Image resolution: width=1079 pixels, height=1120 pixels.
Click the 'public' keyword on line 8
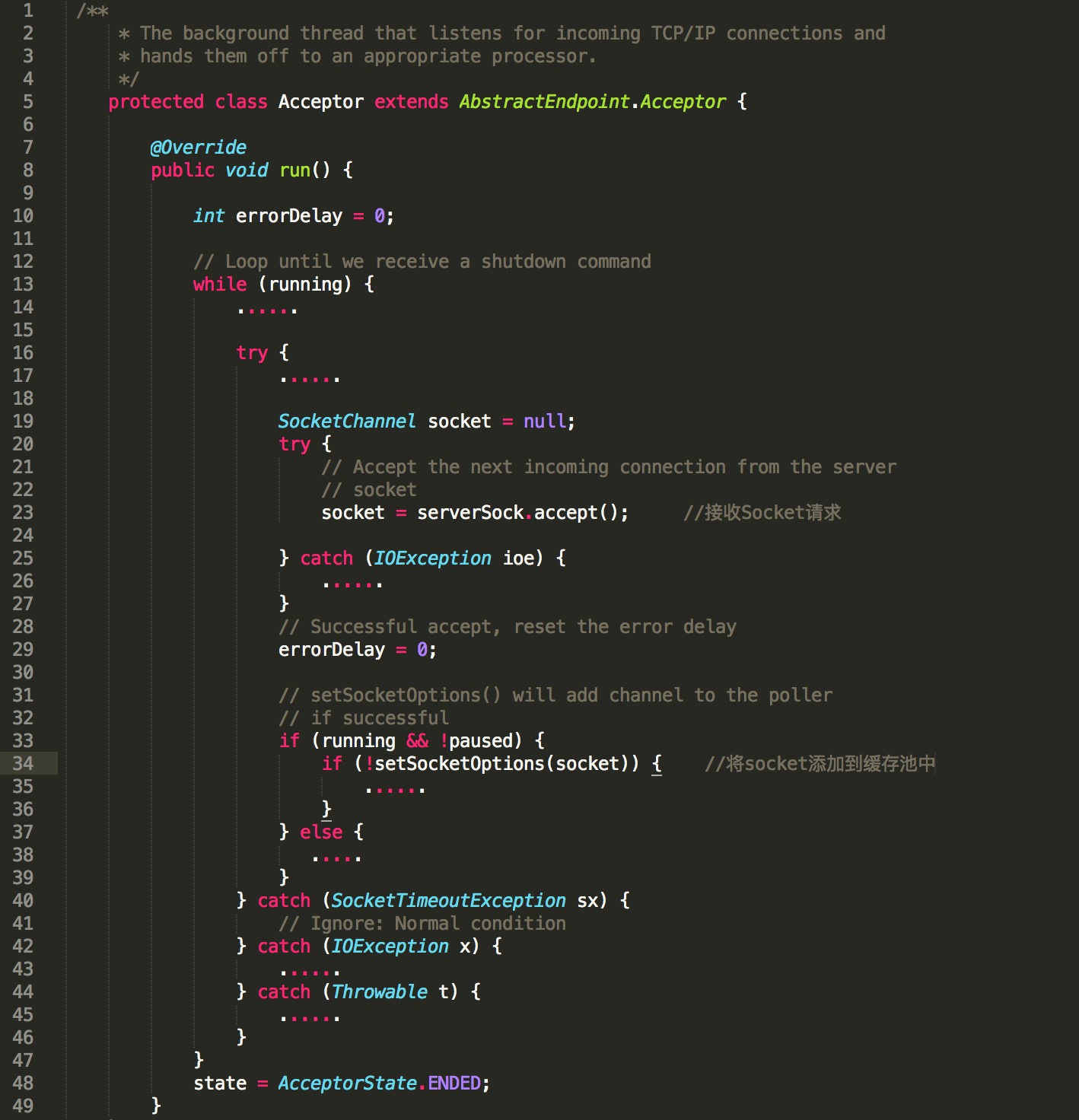coord(183,170)
